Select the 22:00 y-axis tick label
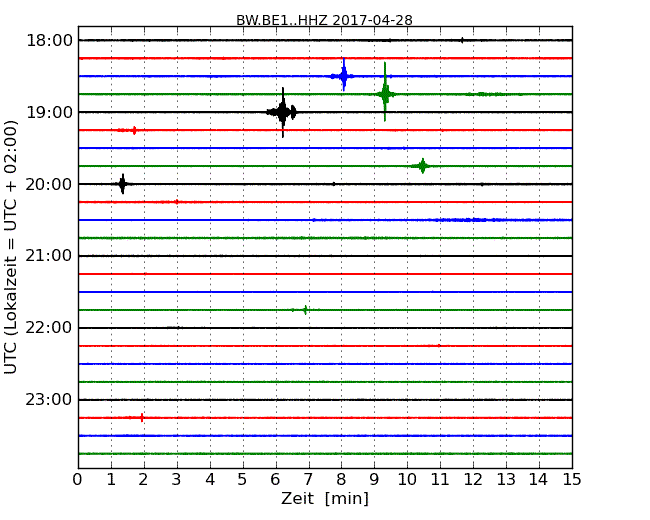This screenshot has height=520, width=650. (x=49, y=328)
